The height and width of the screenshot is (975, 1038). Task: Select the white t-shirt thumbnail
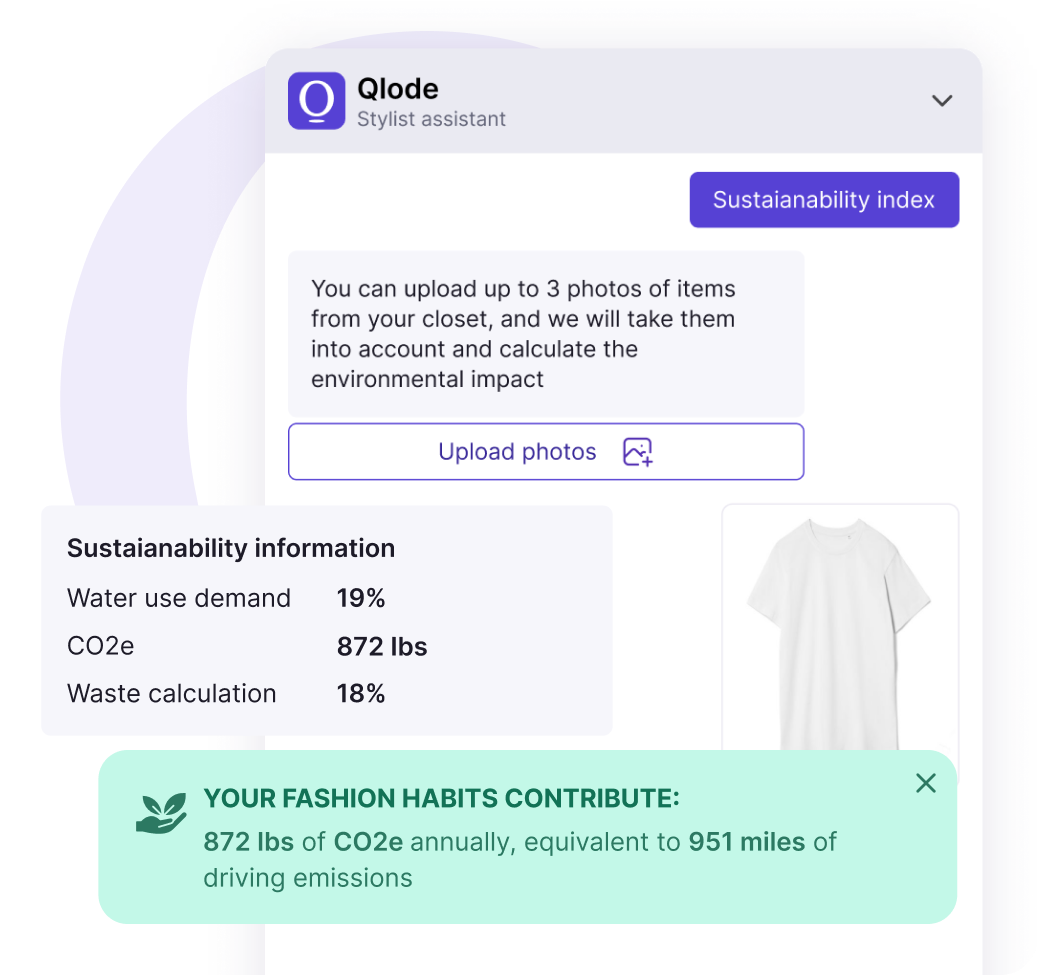pos(839,629)
